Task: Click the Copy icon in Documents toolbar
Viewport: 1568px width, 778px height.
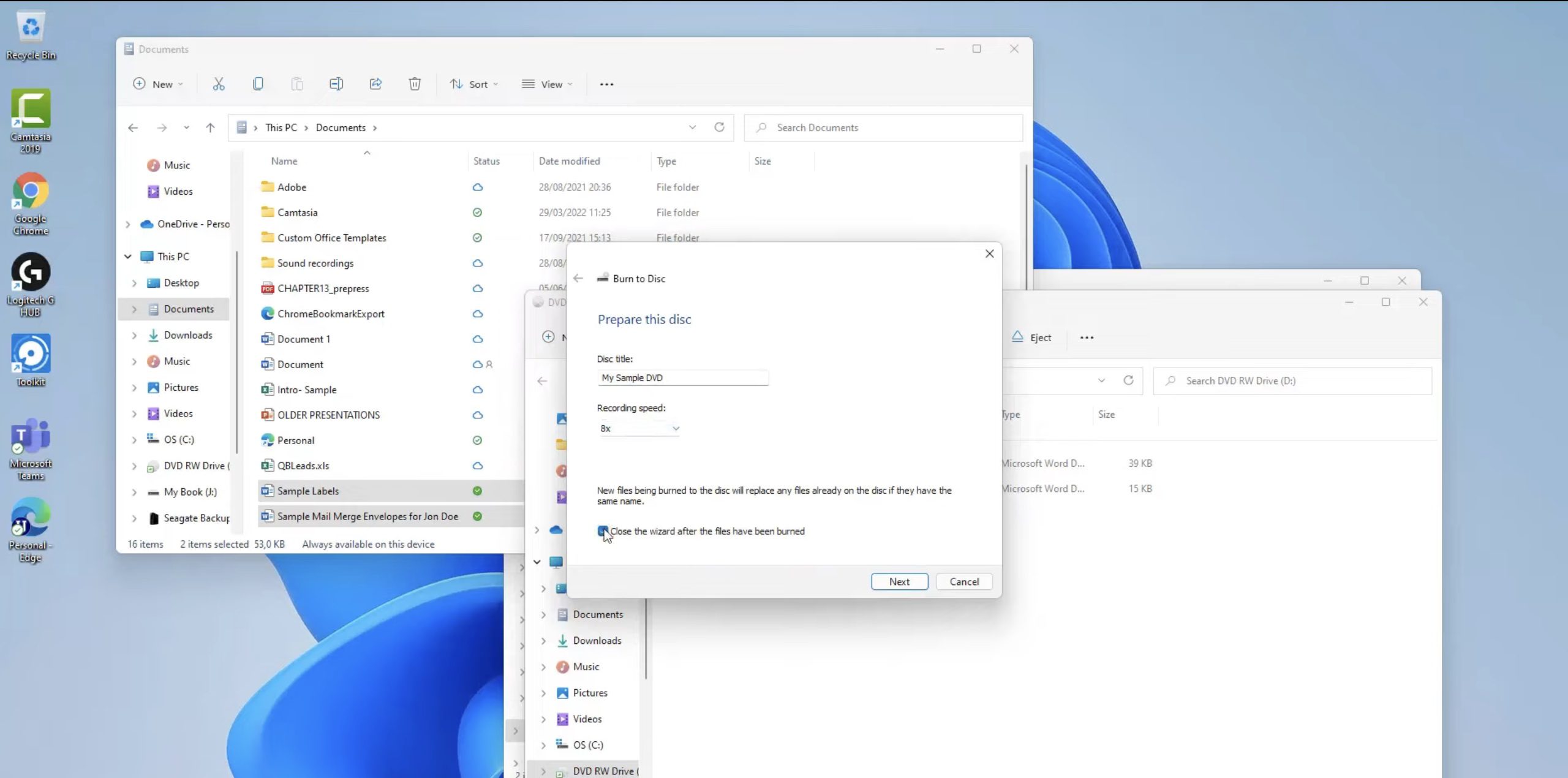Action: tap(258, 84)
